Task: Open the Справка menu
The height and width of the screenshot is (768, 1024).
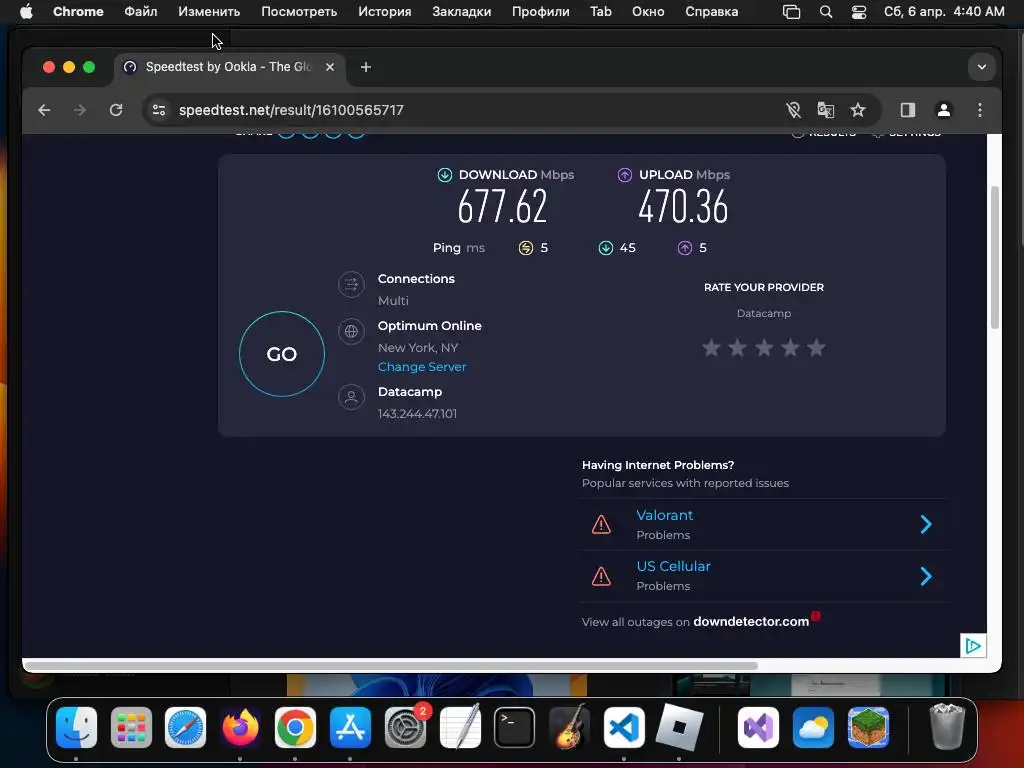Action: pos(712,12)
